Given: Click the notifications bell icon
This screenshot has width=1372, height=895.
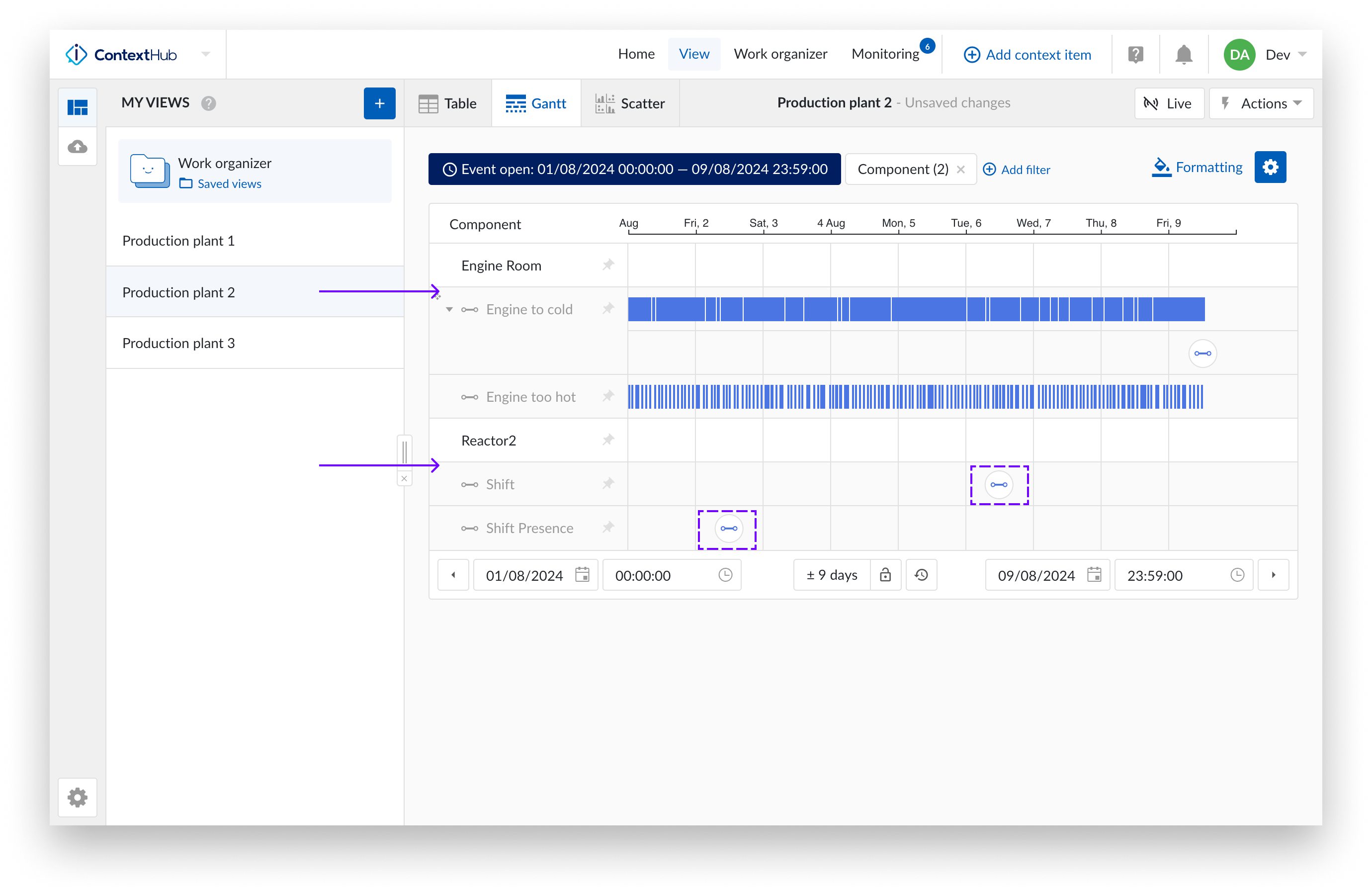Looking at the screenshot, I should (1183, 55).
